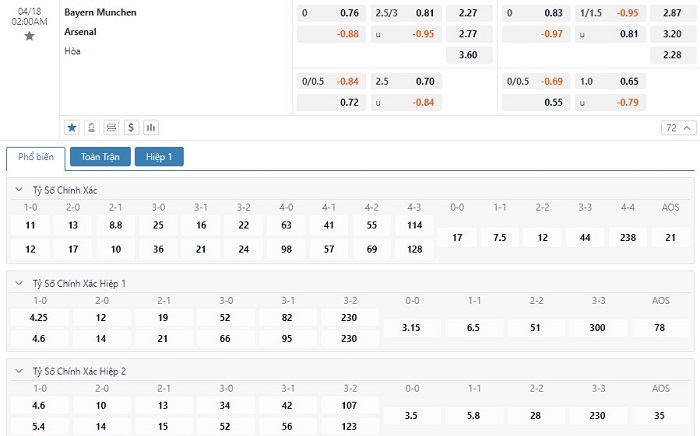Collapse the Tỷ Số Chính Xác section
Image resolution: width=700 pixels, height=436 pixels.
[19, 190]
